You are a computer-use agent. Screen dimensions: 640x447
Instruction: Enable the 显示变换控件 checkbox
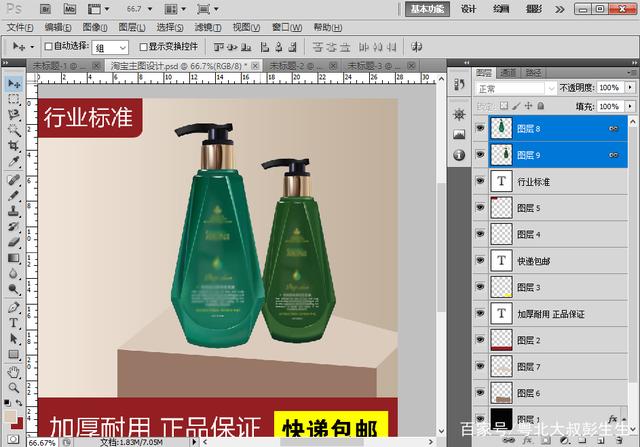pyautogui.click(x=143, y=47)
